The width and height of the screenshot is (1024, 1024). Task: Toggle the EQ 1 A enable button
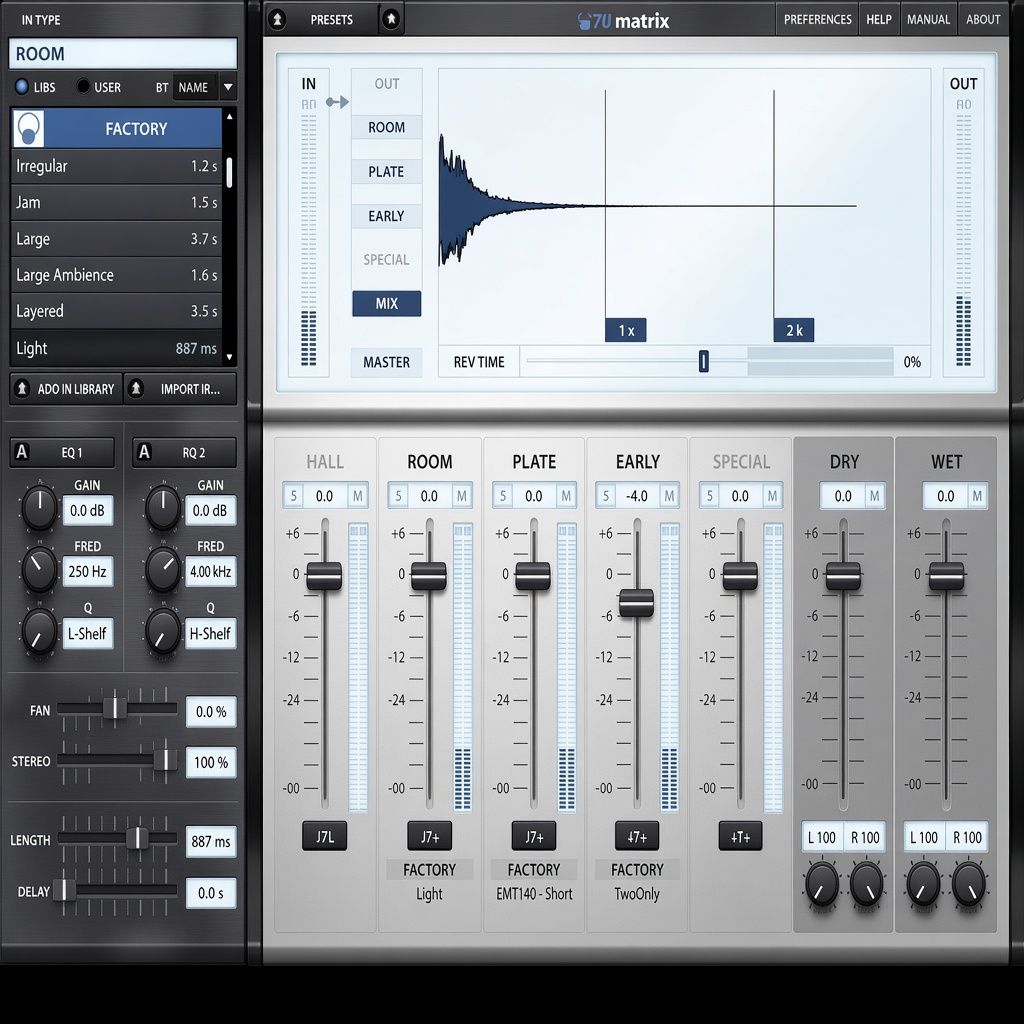coord(22,452)
